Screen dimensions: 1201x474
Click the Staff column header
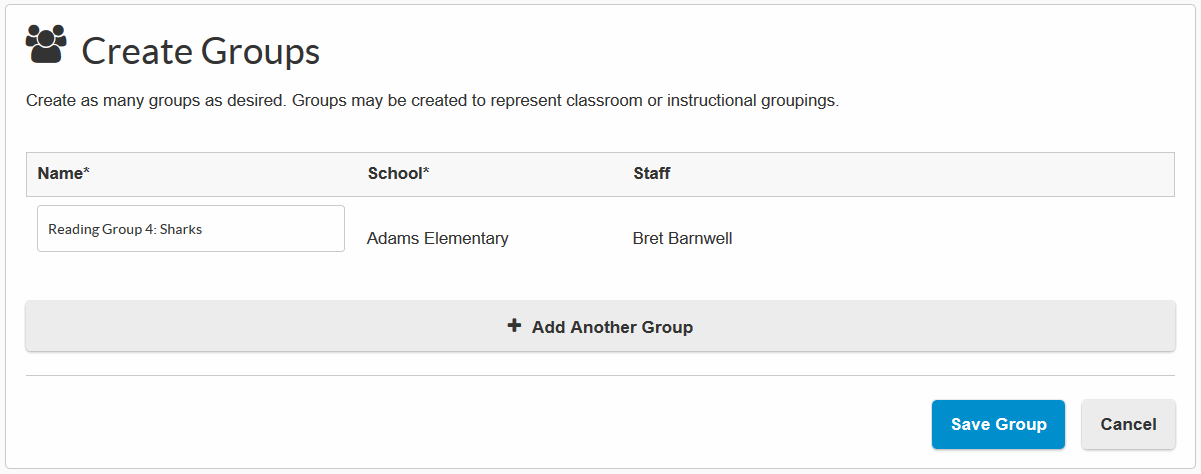pyautogui.click(x=652, y=173)
